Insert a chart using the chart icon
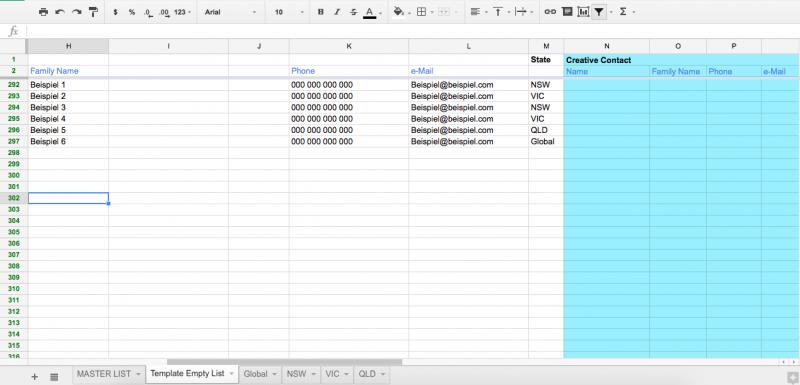The width and height of the screenshot is (800, 385). 583,12
